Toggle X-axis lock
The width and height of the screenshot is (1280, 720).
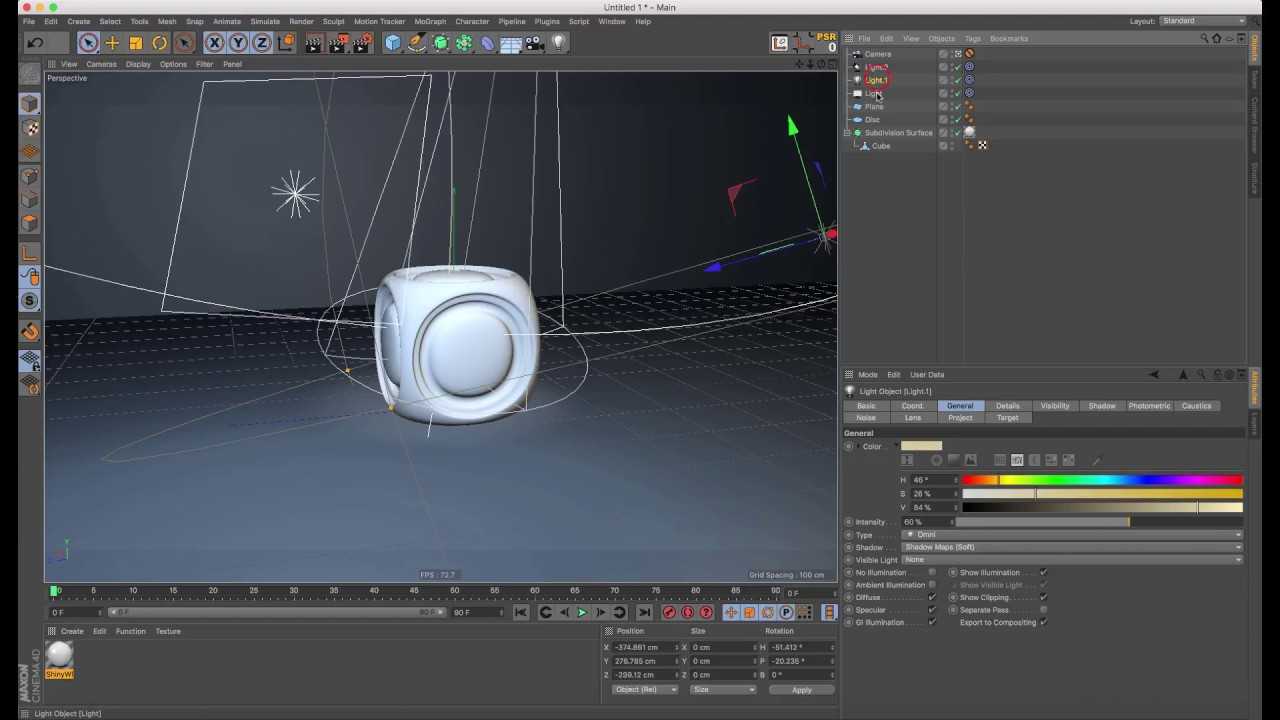tap(214, 43)
